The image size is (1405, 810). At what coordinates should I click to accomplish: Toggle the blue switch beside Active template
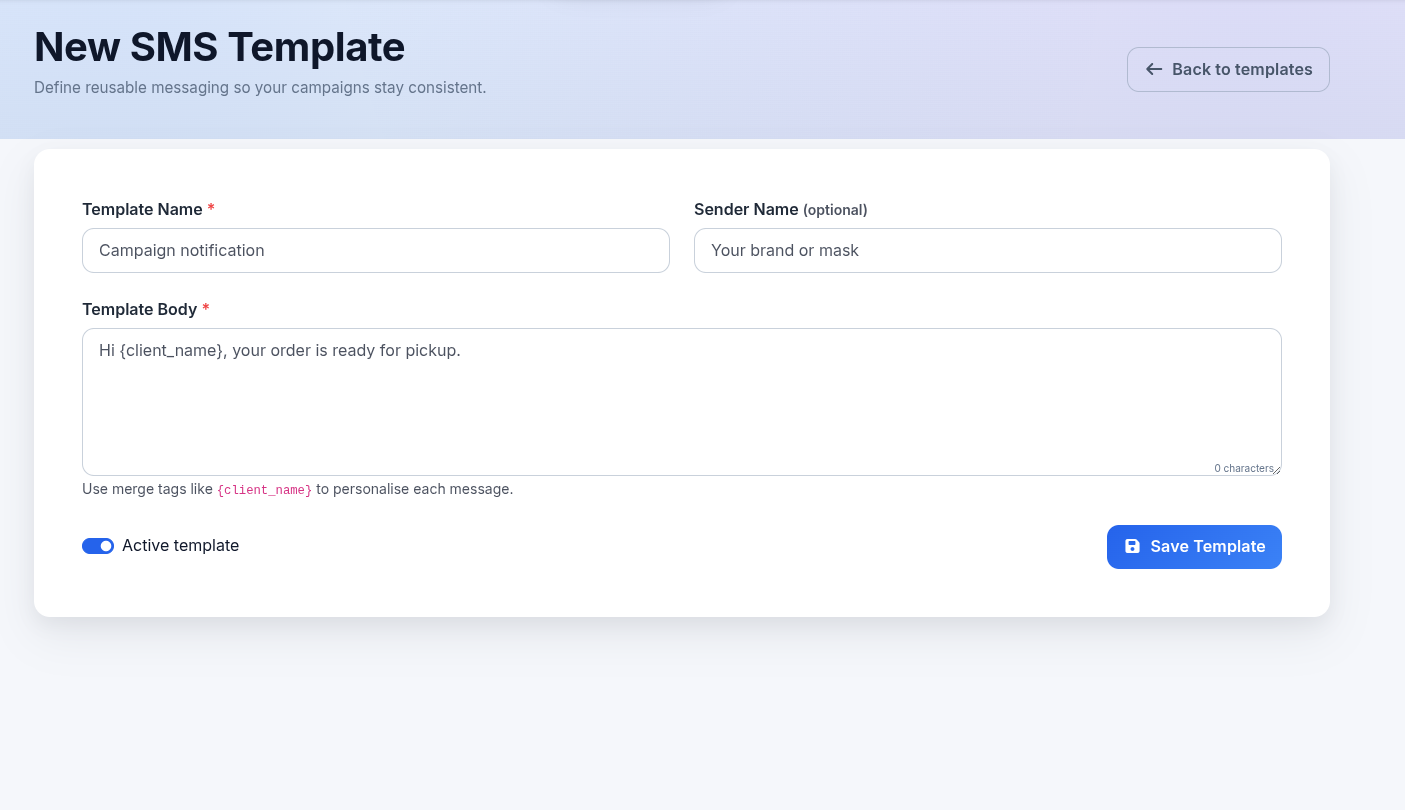pos(98,545)
